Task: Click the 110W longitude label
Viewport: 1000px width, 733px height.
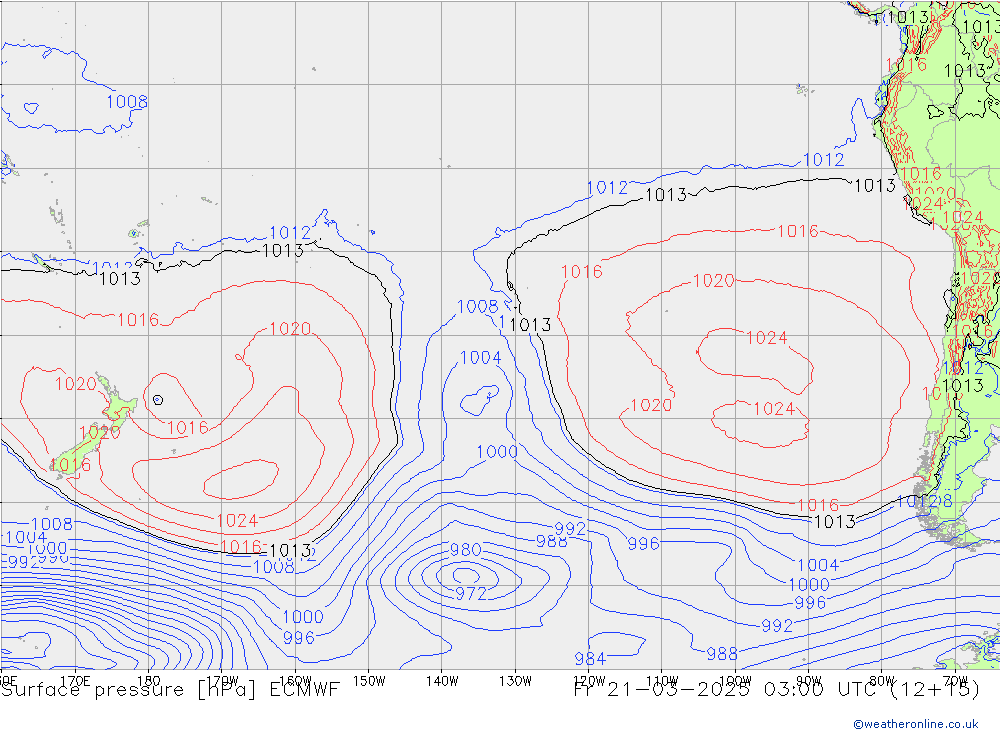Action: pyautogui.click(x=662, y=681)
